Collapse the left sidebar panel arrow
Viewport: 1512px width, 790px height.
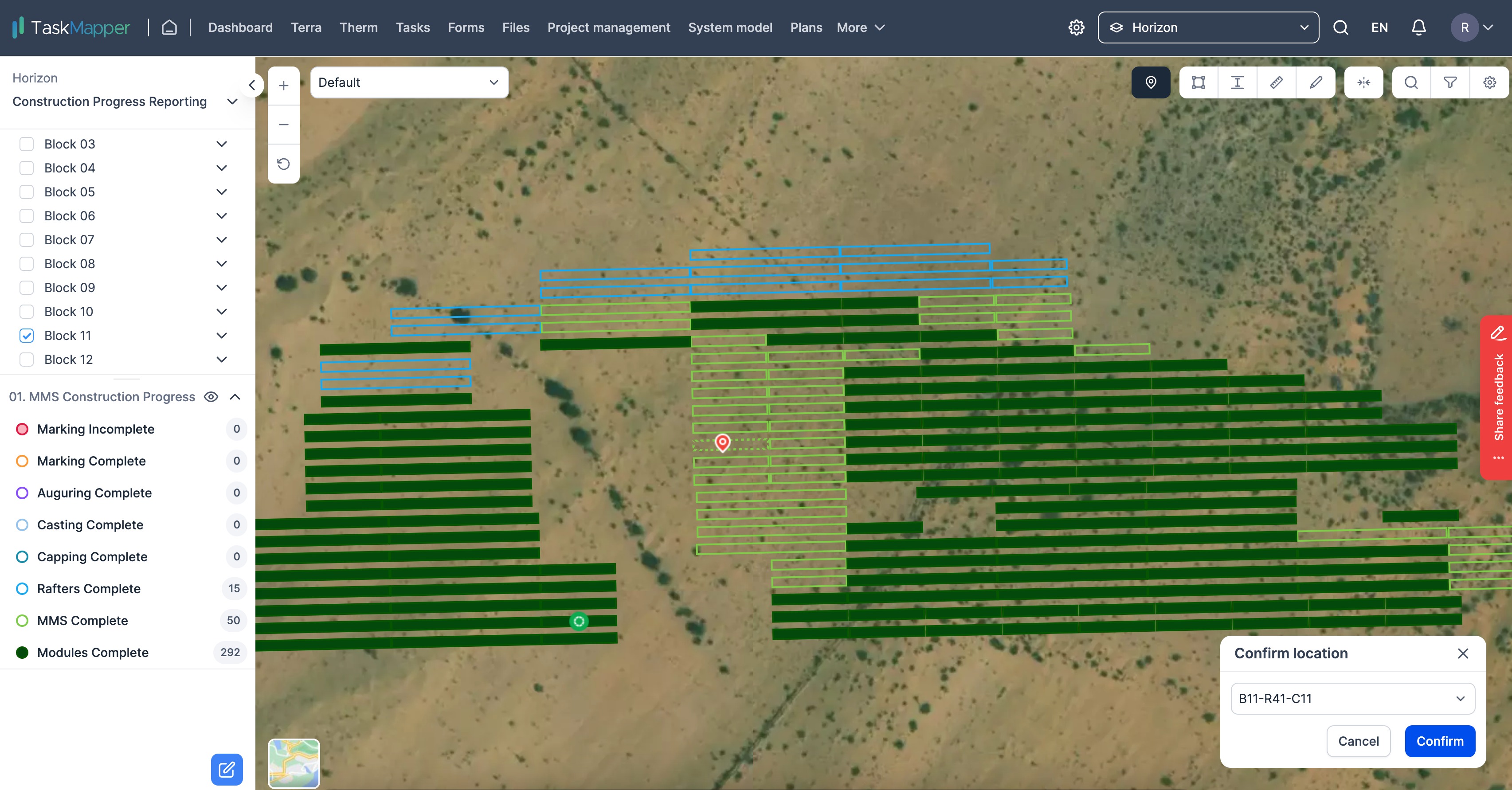252,85
